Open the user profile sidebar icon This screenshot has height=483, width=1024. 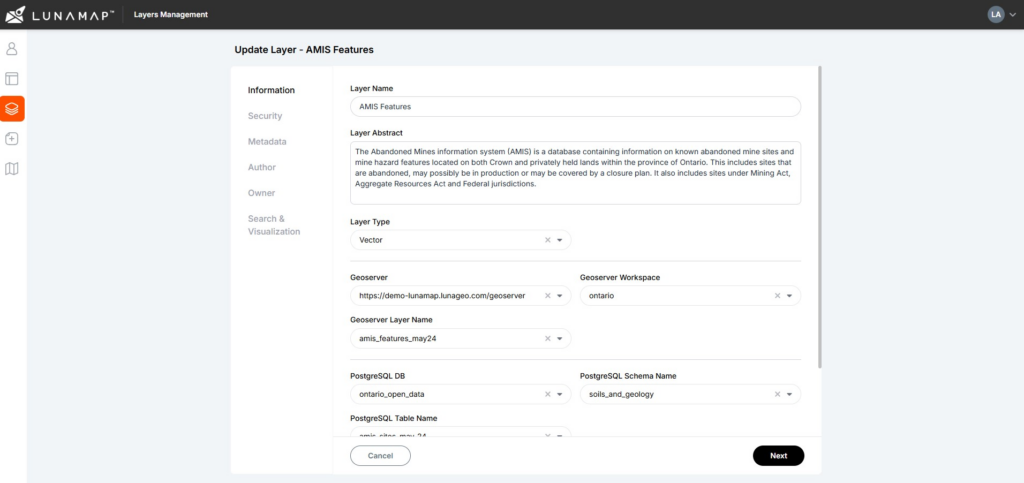click(x=12, y=49)
